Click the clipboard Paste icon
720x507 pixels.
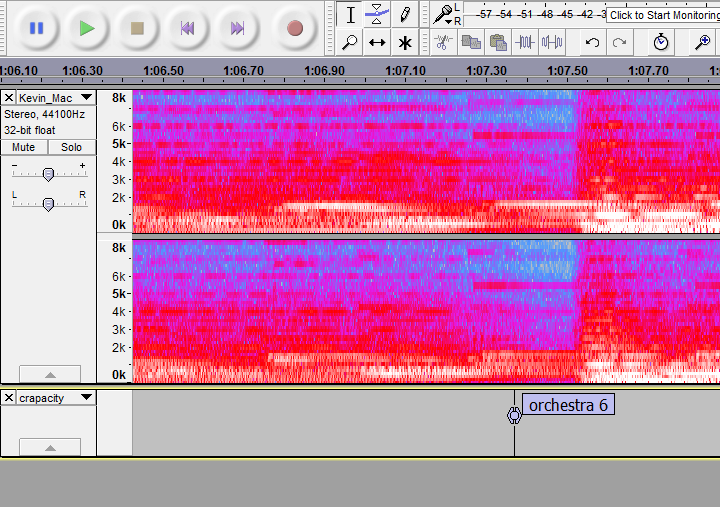[x=498, y=43]
